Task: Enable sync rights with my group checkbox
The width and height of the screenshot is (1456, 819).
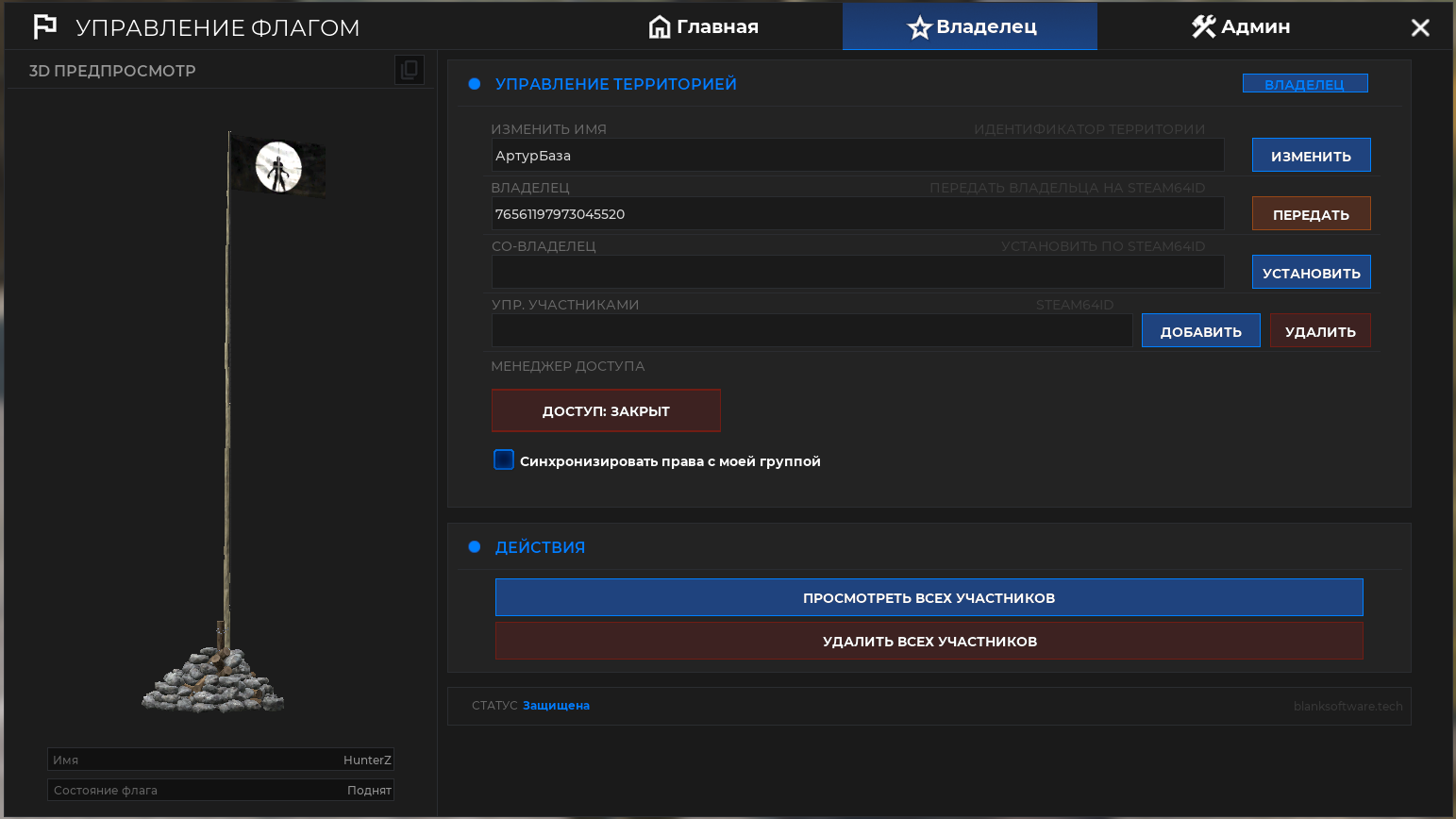Action: click(x=504, y=460)
